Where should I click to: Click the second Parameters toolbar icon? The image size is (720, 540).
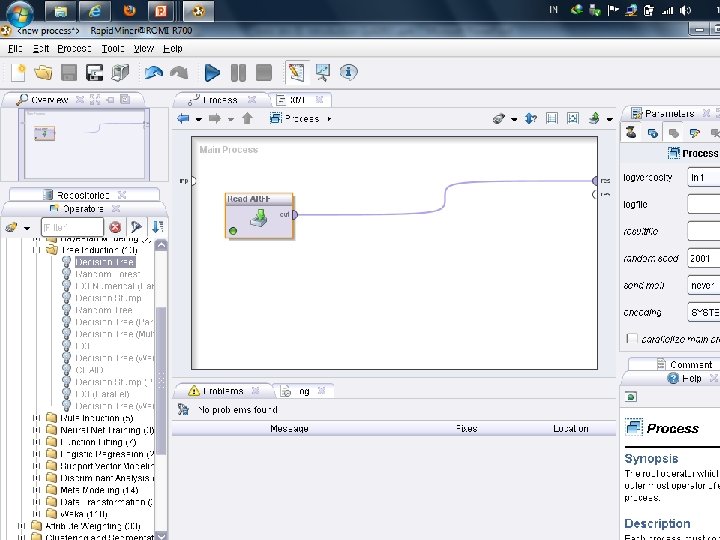tap(652, 133)
